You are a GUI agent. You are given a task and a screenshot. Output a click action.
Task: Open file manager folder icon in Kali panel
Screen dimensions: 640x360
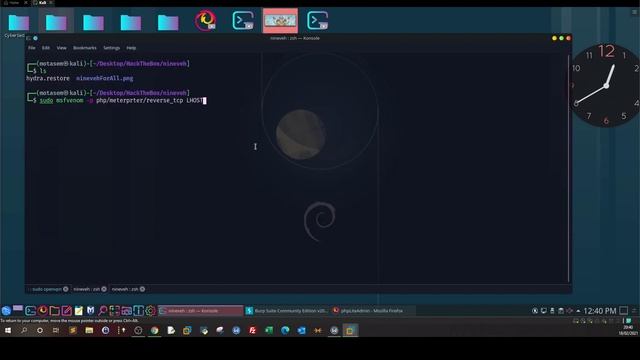(54, 311)
